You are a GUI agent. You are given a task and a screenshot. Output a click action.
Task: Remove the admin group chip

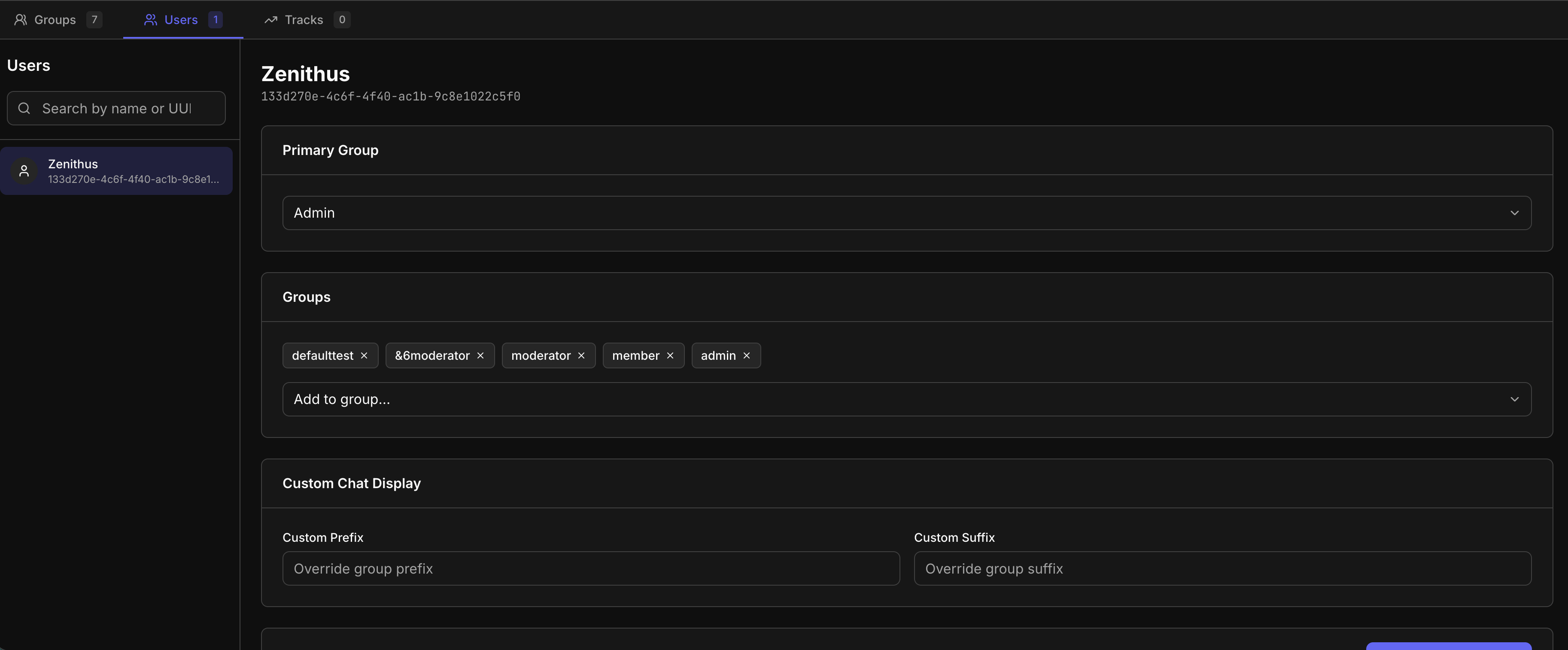[746, 355]
